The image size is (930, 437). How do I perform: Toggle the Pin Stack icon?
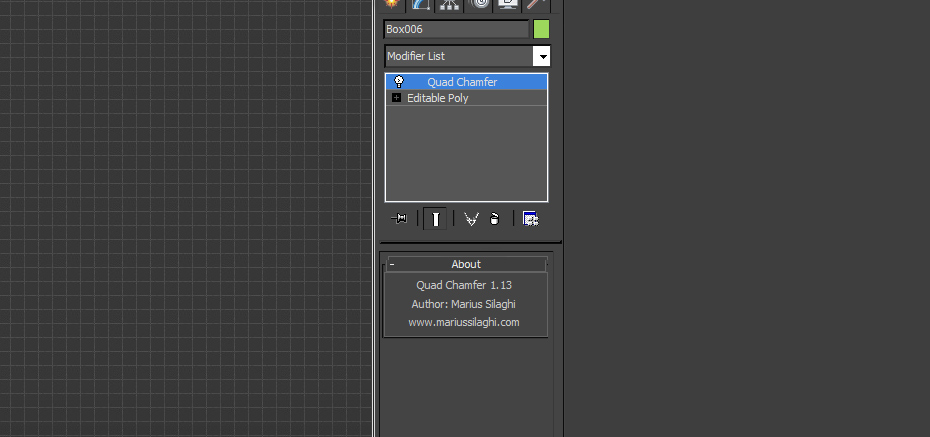click(399, 219)
